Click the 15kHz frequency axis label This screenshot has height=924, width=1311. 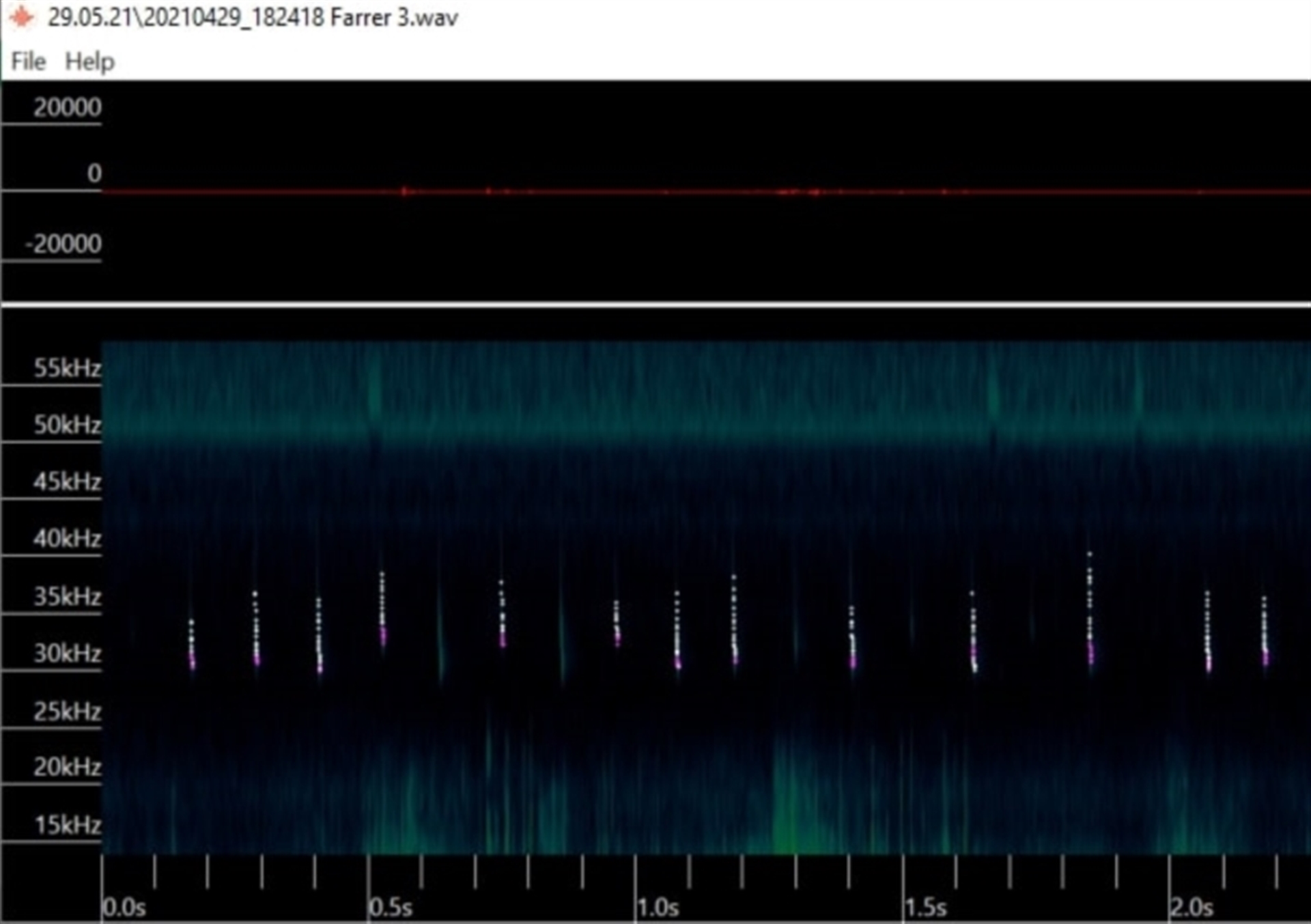(67, 825)
